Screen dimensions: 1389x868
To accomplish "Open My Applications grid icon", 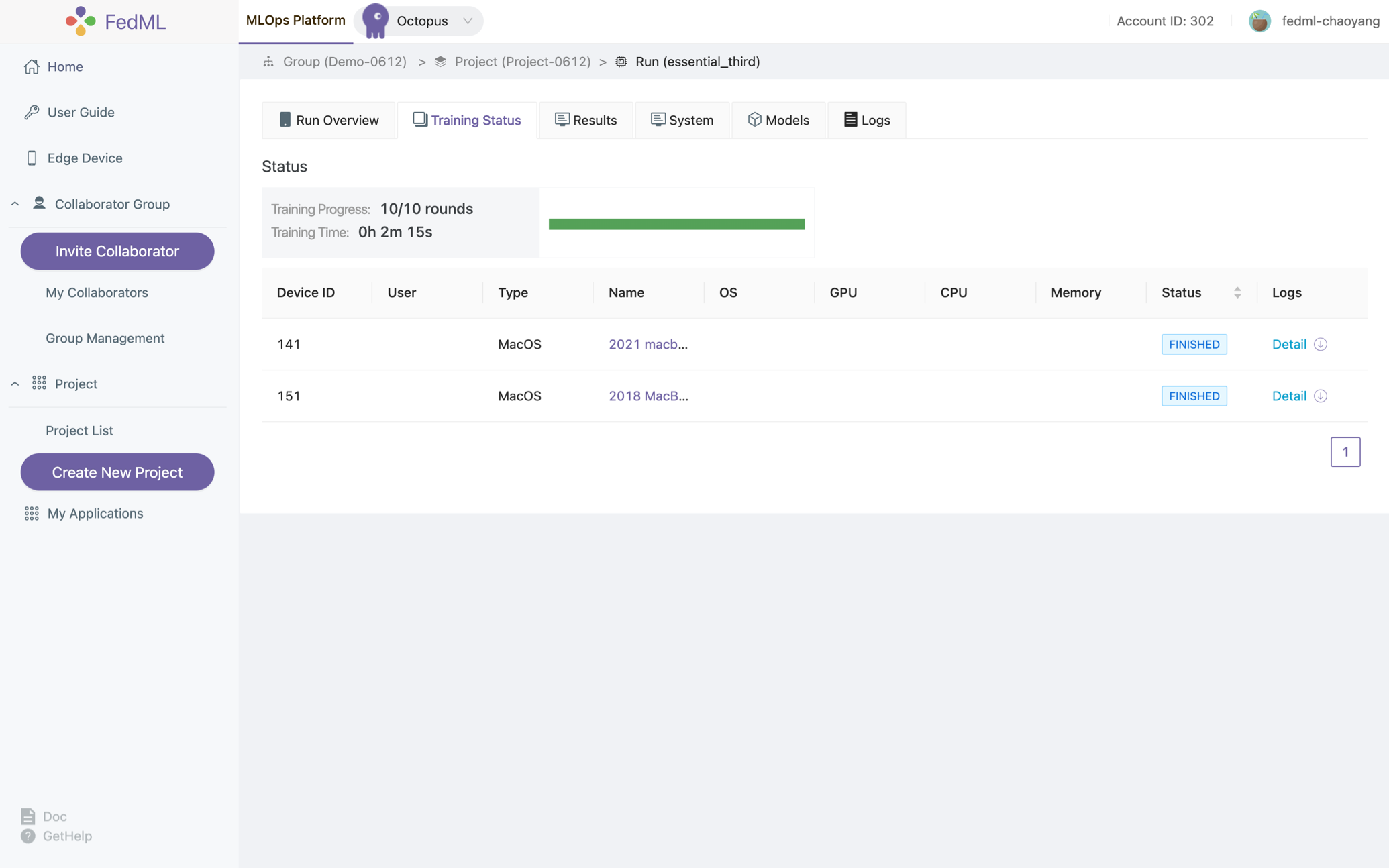I will pos(32,513).
